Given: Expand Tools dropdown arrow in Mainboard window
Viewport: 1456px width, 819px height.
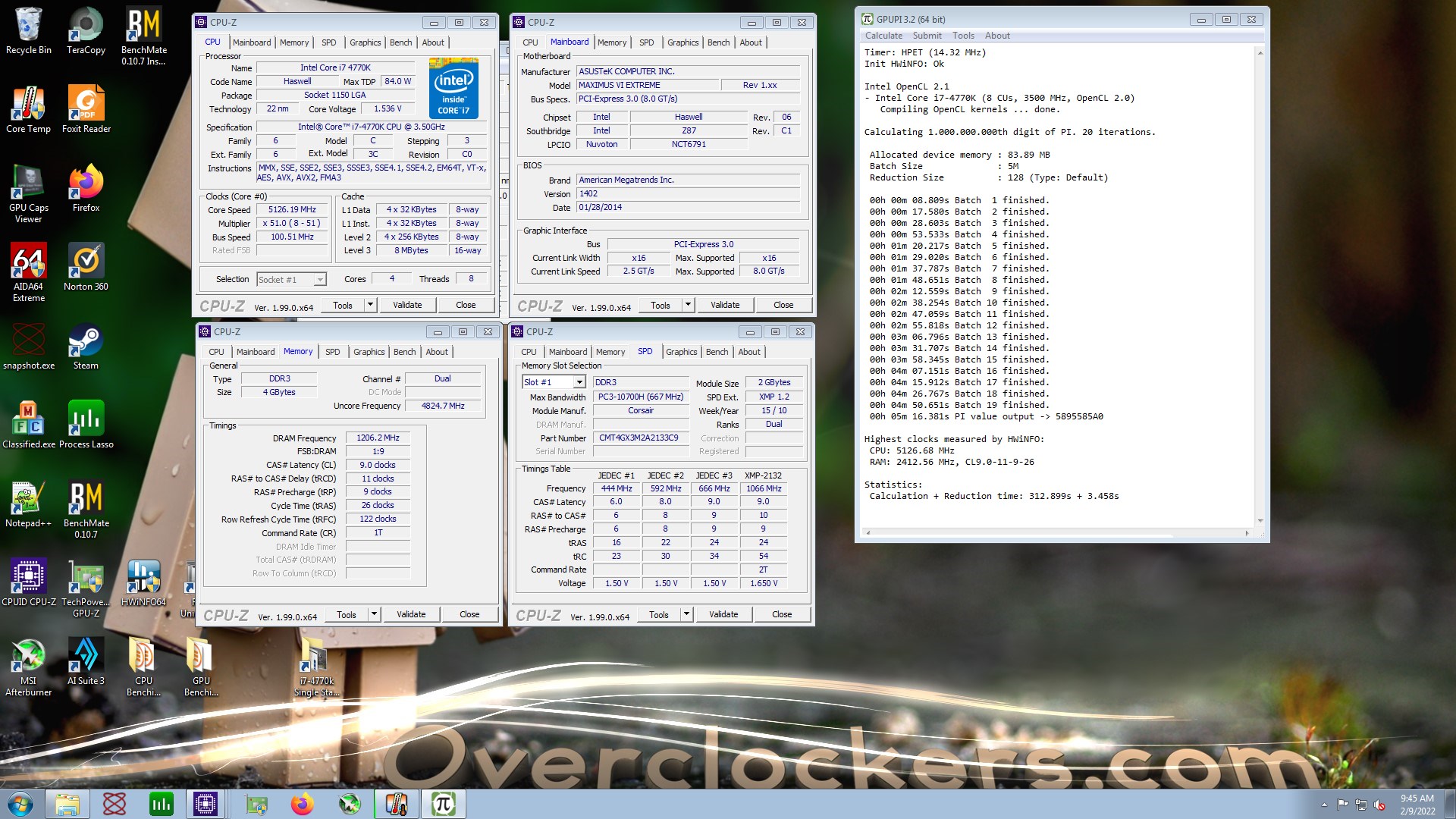Looking at the screenshot, I should [x=688, y=305].
